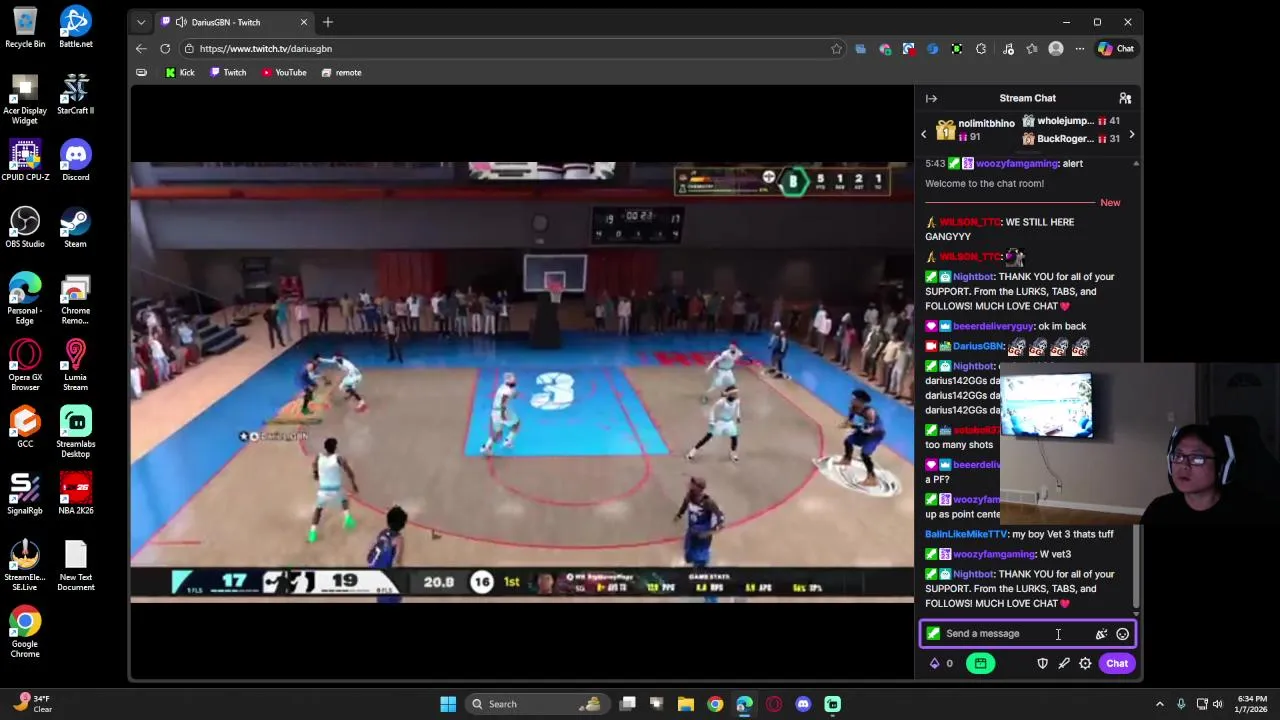Open Battle.net desktop shortcut
The height and width of the screenshot is (720, 1280).
coord(75,27)
